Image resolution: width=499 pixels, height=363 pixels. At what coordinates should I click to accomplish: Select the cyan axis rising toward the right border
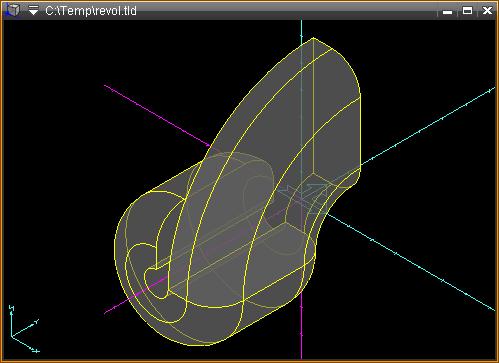pos(428,127)
